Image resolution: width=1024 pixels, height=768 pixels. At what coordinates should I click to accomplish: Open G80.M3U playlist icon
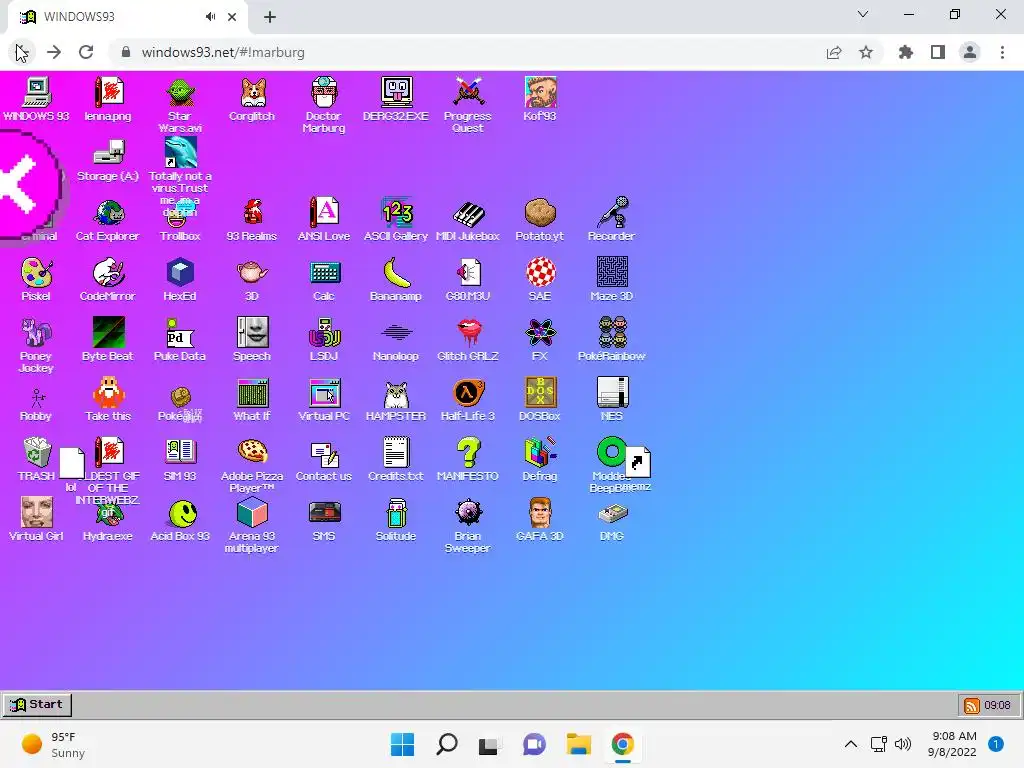468,273
